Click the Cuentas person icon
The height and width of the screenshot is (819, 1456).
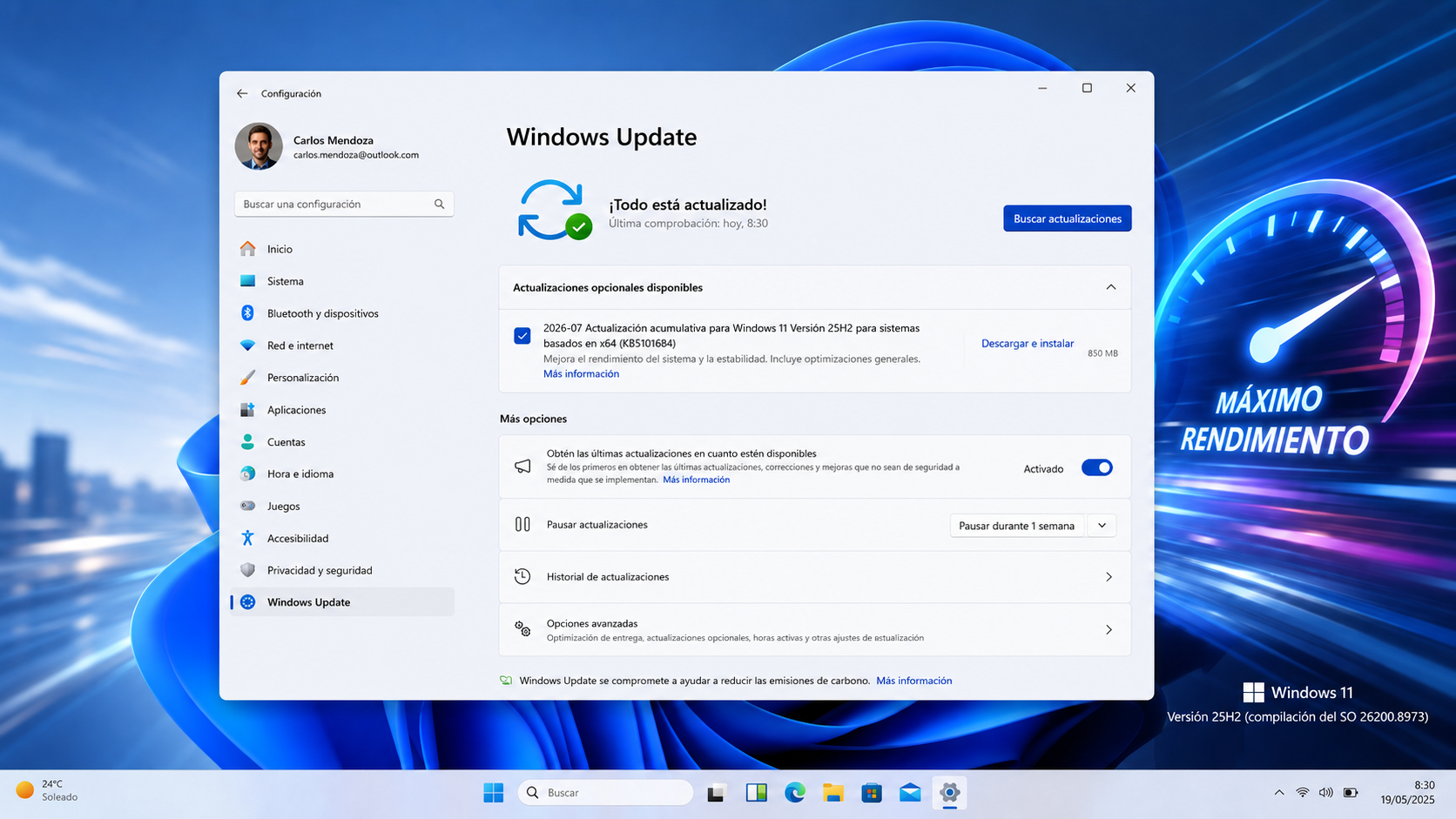(248, 442)
